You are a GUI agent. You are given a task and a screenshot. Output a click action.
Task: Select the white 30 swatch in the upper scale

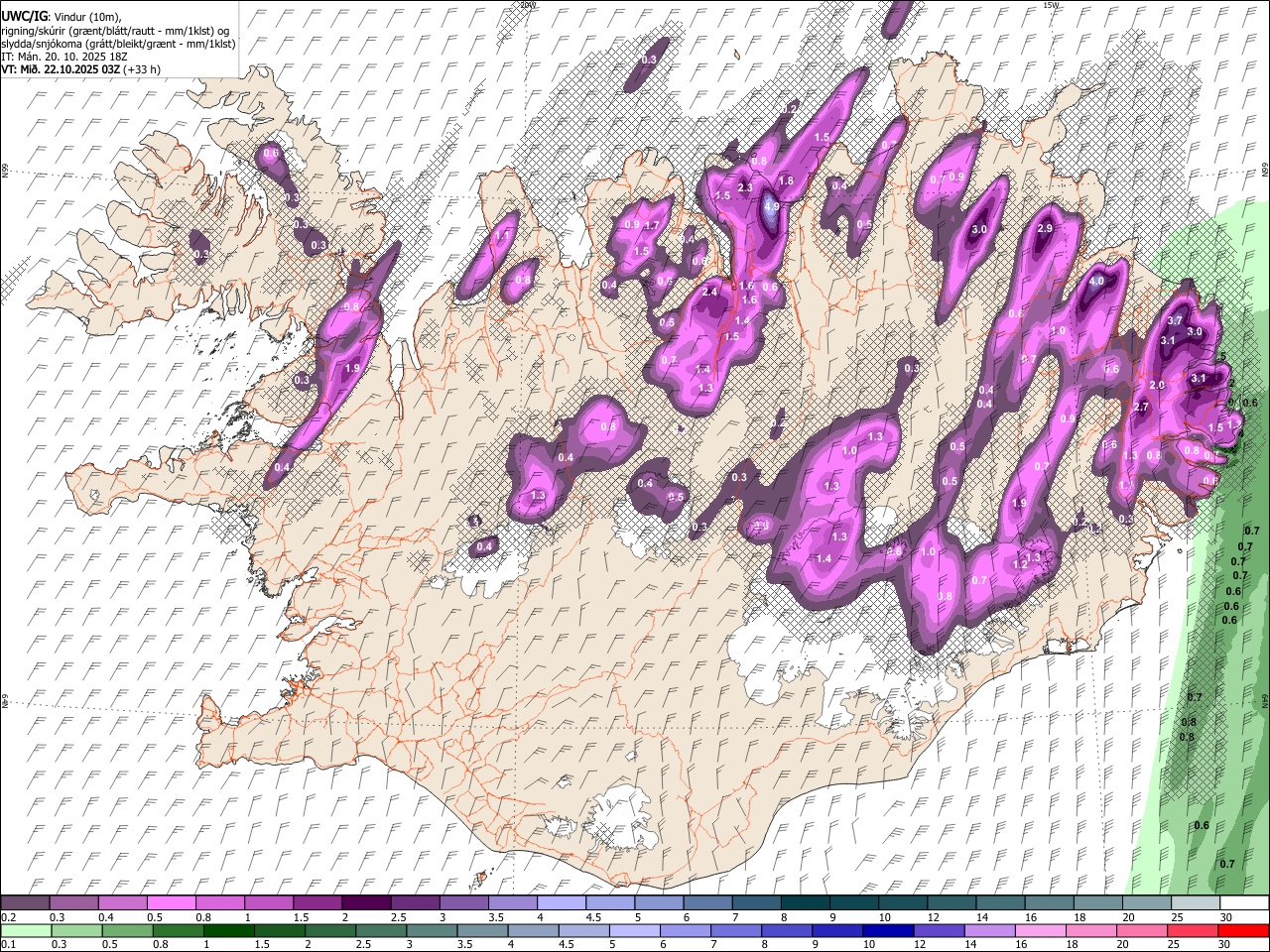pyautogui.click(x=1244, y=902)
